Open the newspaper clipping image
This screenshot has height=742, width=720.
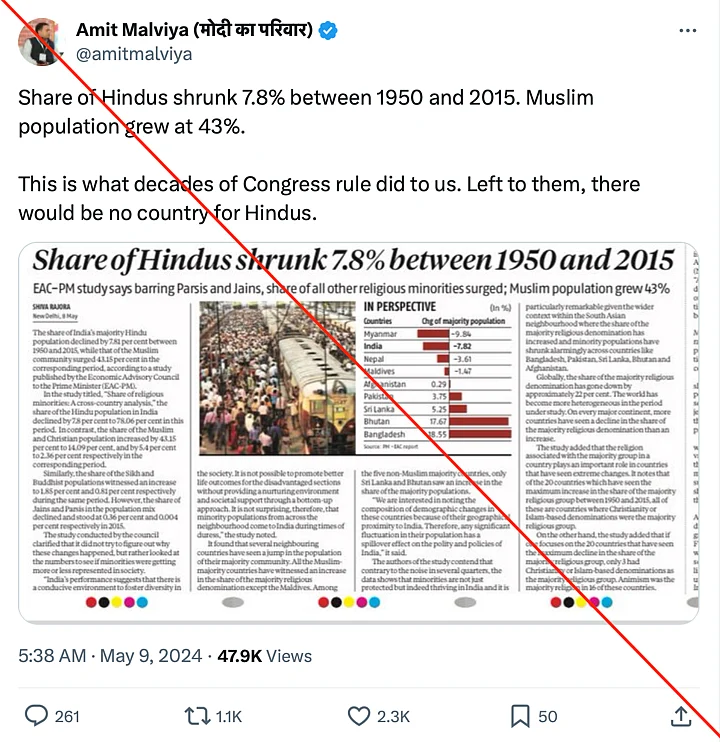coord(359,433)
